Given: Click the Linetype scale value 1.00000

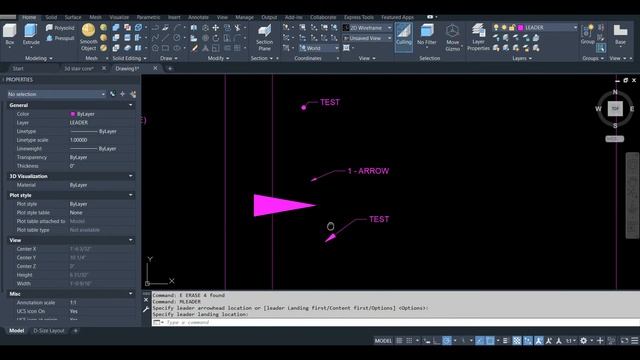Looking at the screenshot, I should [x=78, y=140].
